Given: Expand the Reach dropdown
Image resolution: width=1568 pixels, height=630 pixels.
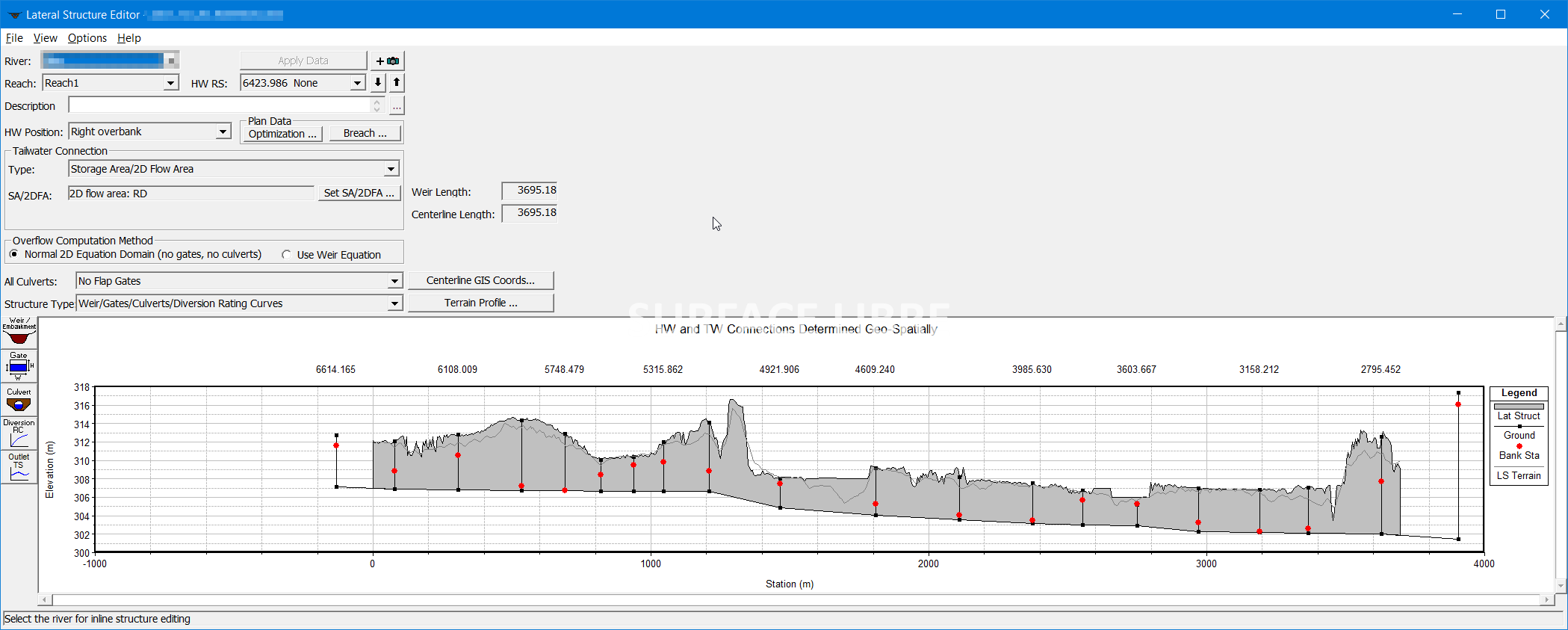Looking at the screenshot, I should tap(171, 83).
